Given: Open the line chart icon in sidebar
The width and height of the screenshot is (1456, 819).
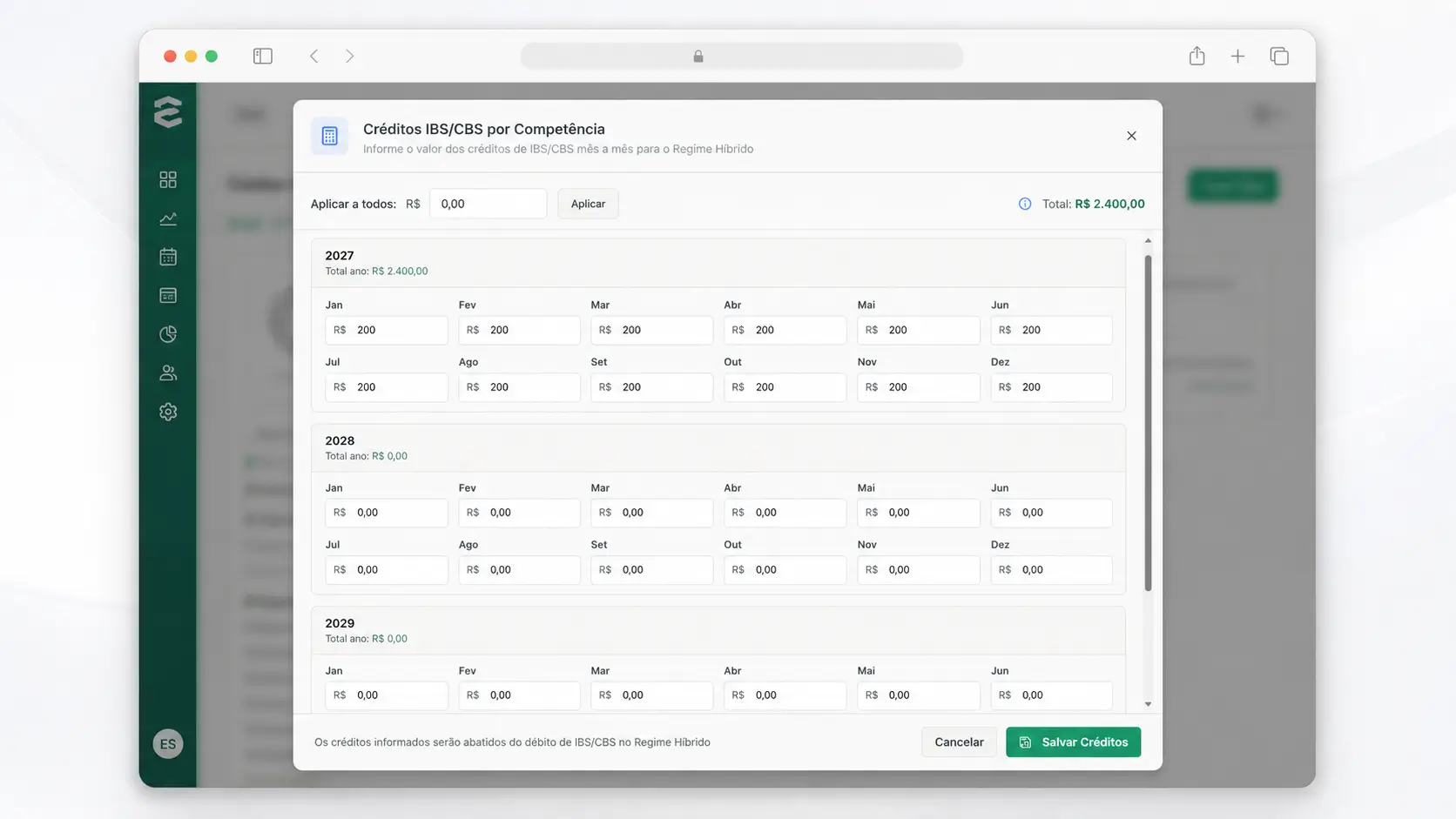Looking at the screenshot, I should [x=168, y=218].
